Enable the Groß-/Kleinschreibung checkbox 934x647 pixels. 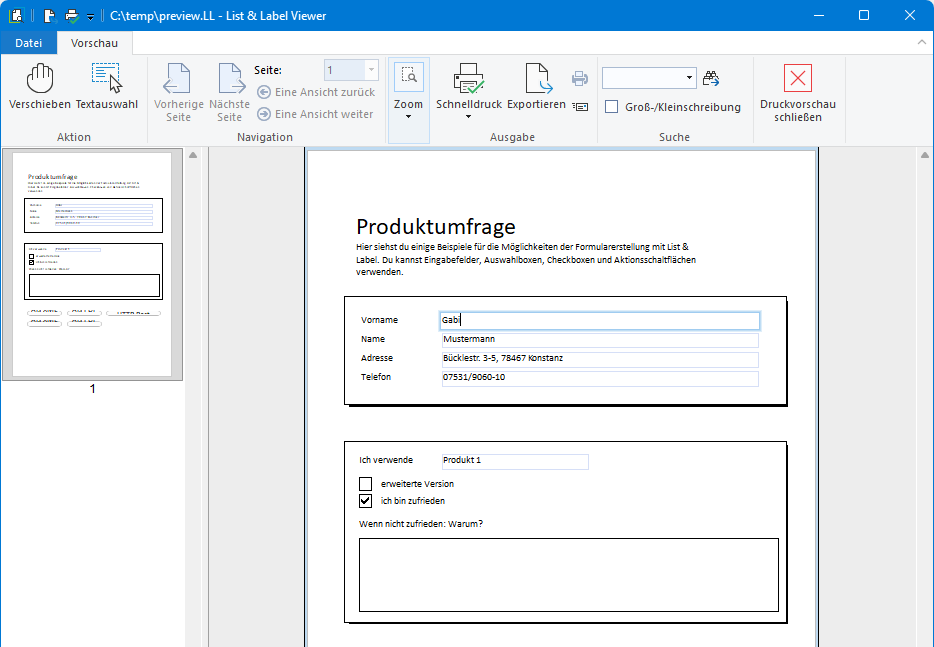click(x=612, y=107)
